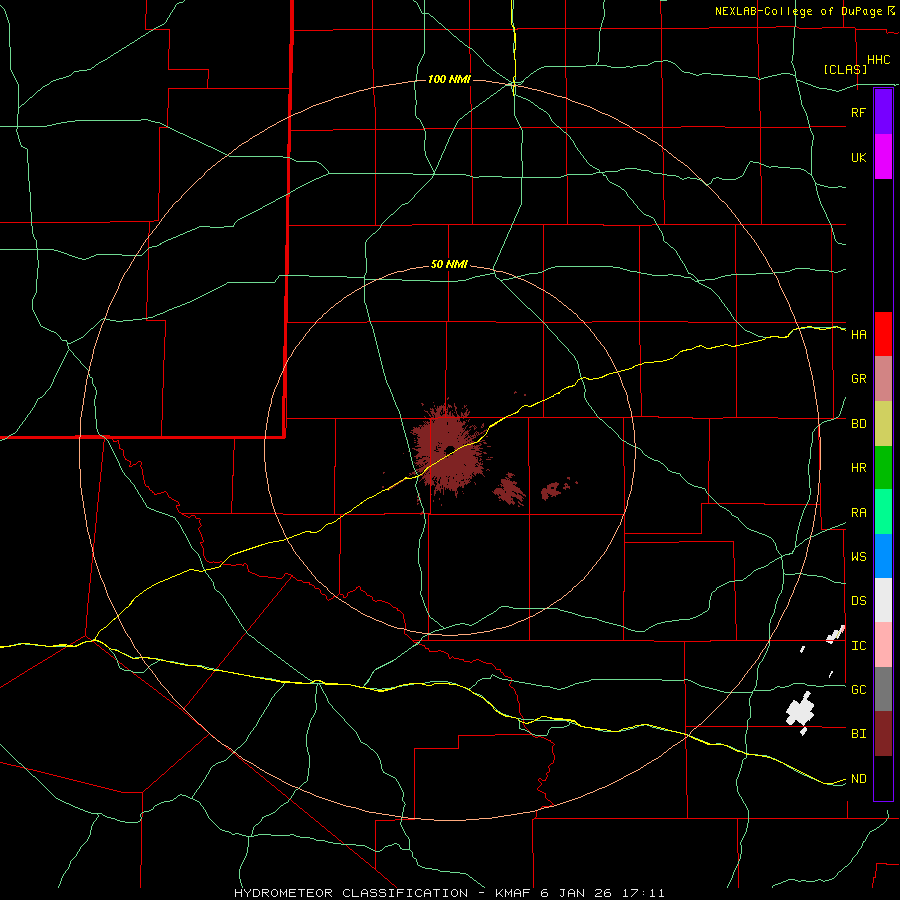Click the GC legend label
900x900 pixels.
point(858,690)
